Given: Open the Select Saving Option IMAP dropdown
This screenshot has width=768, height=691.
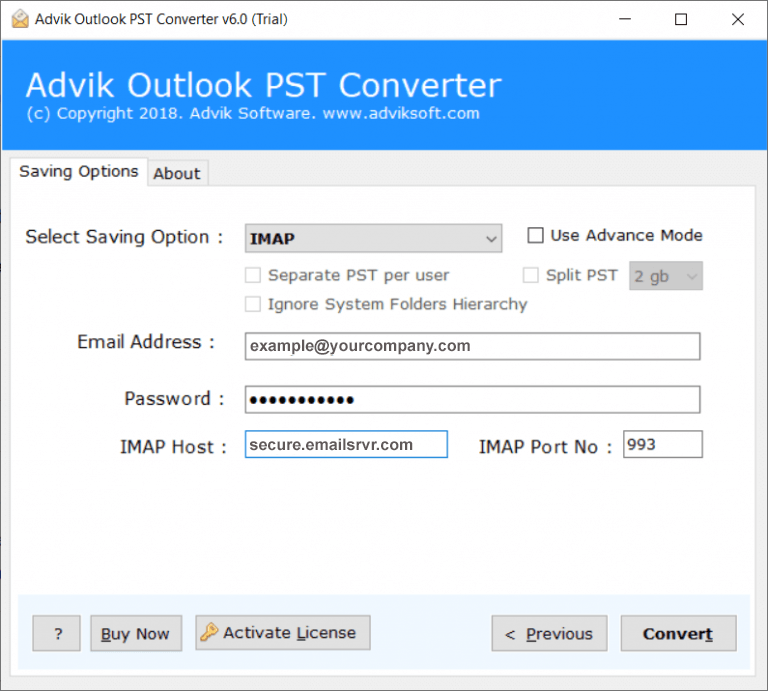Looking at the screenshot, I should (373, 238).
